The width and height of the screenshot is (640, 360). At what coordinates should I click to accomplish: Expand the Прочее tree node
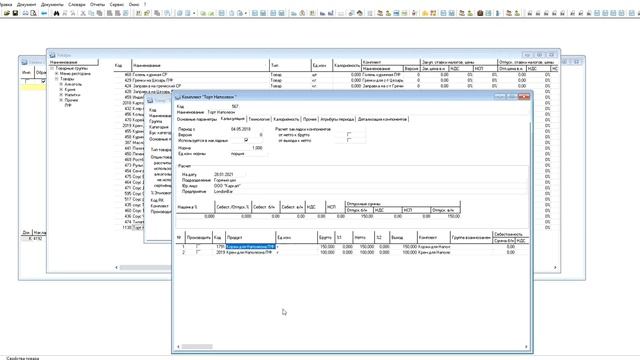coord(61,100)
